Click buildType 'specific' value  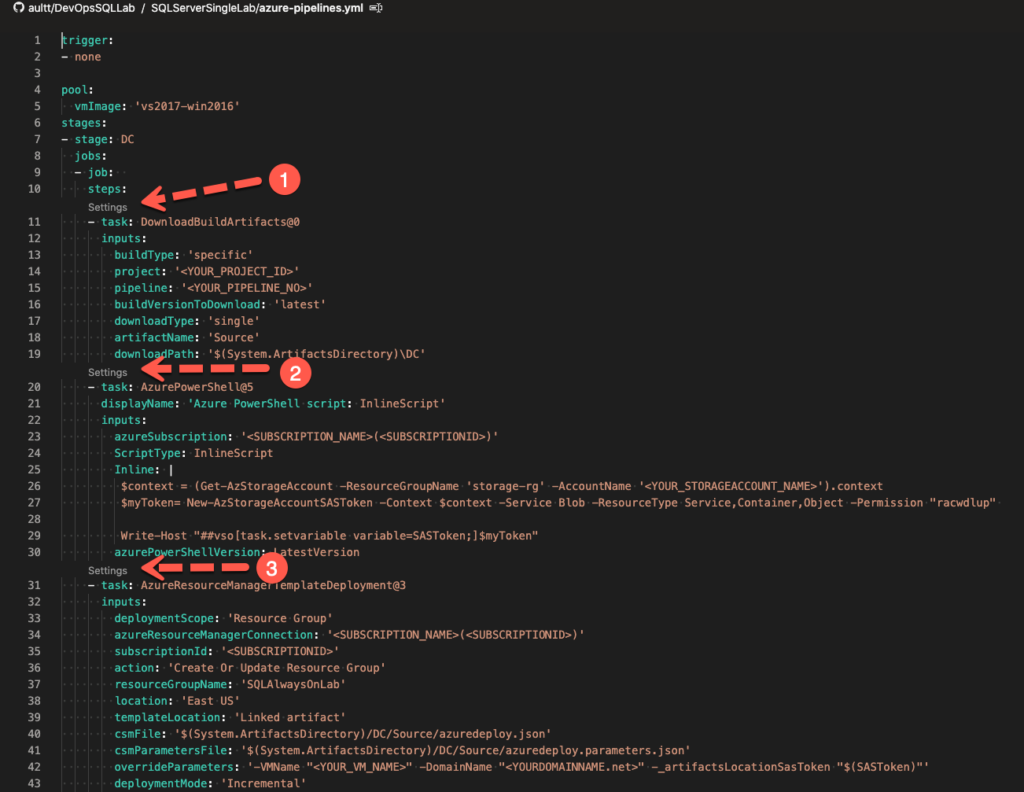click(220, 255)
